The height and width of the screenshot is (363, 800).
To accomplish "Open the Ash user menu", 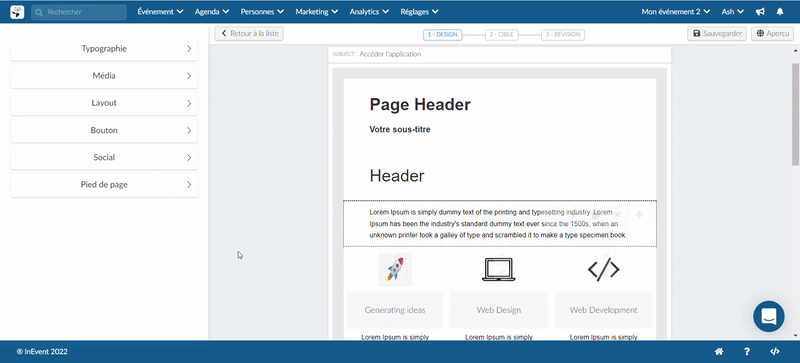I will [x=733, y=12].
